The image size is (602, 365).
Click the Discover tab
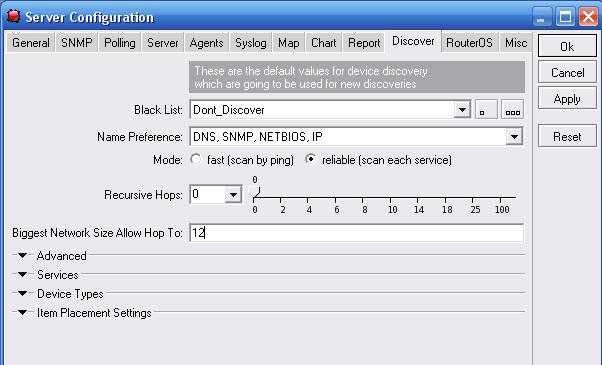pos(413,41)
